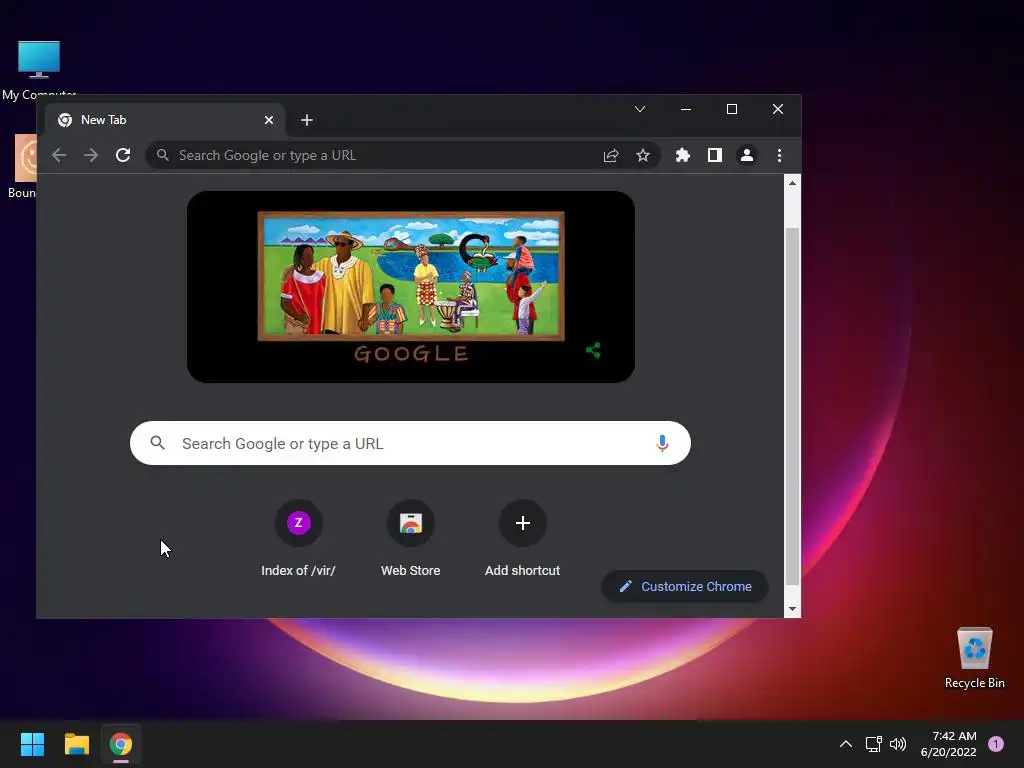
Task: Minimize the Chrome window
Action: pyautogui.click(x=686, y=109)
